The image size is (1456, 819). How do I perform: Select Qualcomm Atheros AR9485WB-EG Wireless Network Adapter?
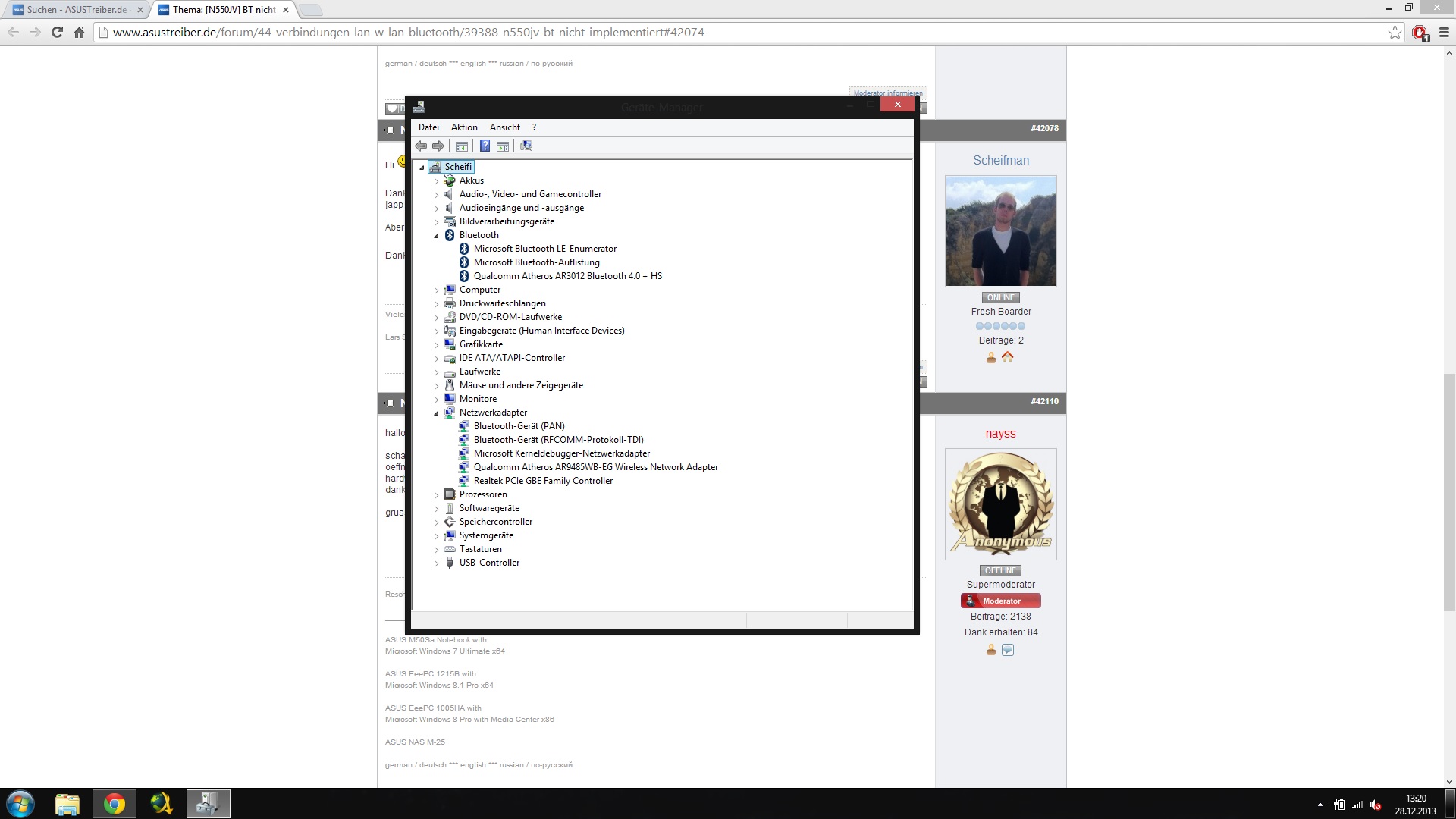[x=595, y=467]
